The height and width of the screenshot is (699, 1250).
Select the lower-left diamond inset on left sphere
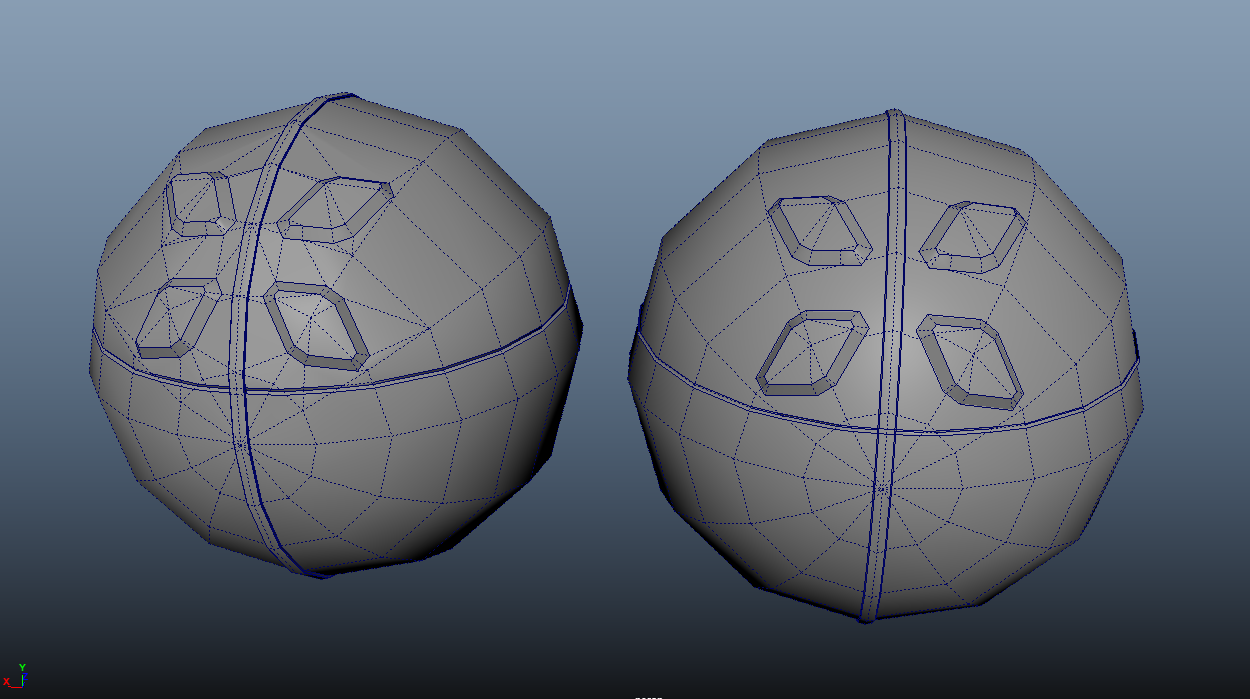tap(177, 318)
